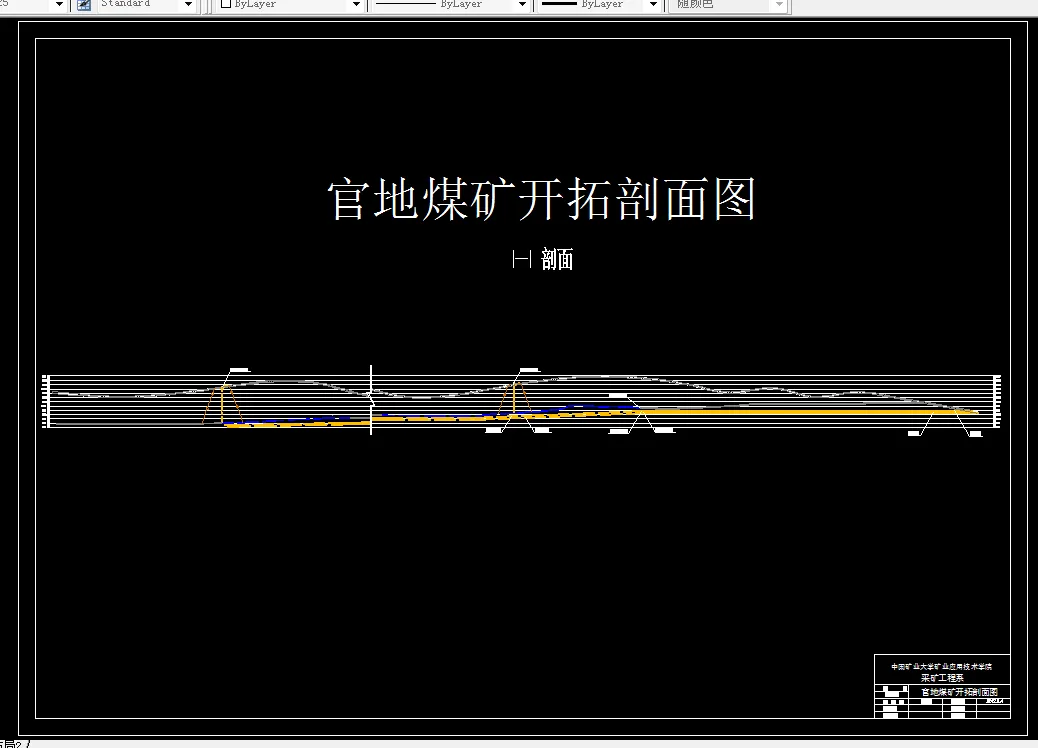Open the layer control dropdown
The width and height of the screenshot is (1038, 748).
(x=58, y=5)
